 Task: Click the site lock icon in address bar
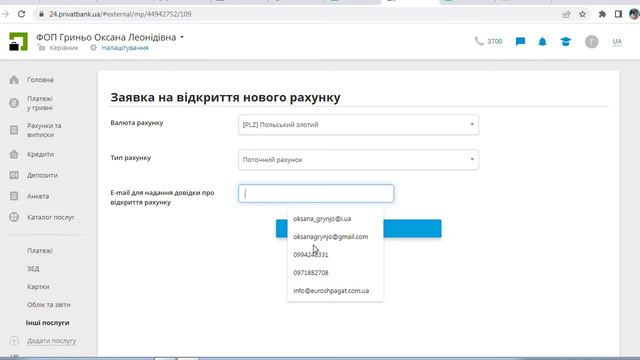click(41, 14)
